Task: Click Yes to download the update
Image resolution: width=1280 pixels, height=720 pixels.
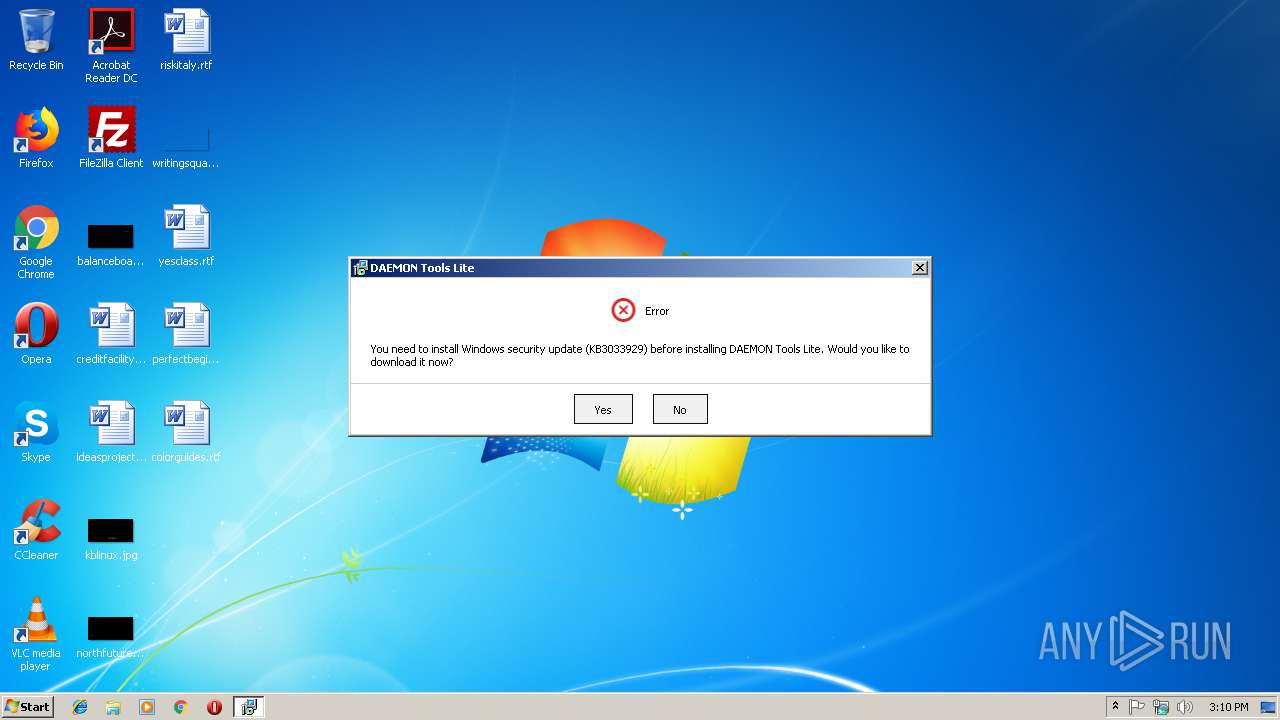Action: (603, 409)
